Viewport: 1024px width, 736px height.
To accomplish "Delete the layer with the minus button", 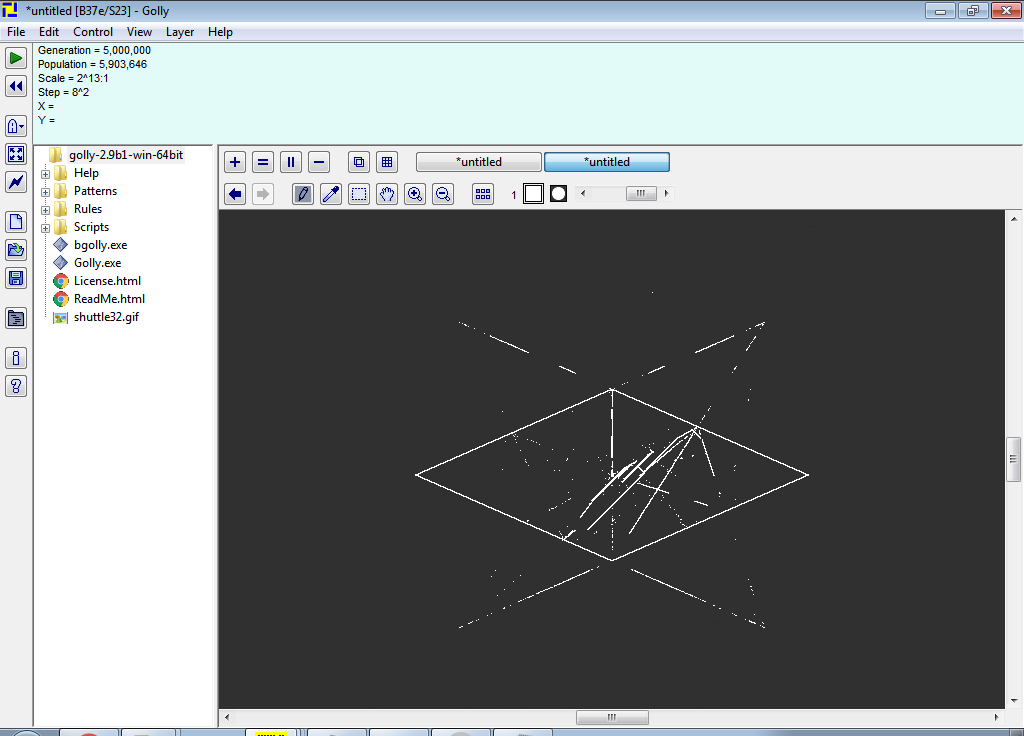I will [319, 162].
